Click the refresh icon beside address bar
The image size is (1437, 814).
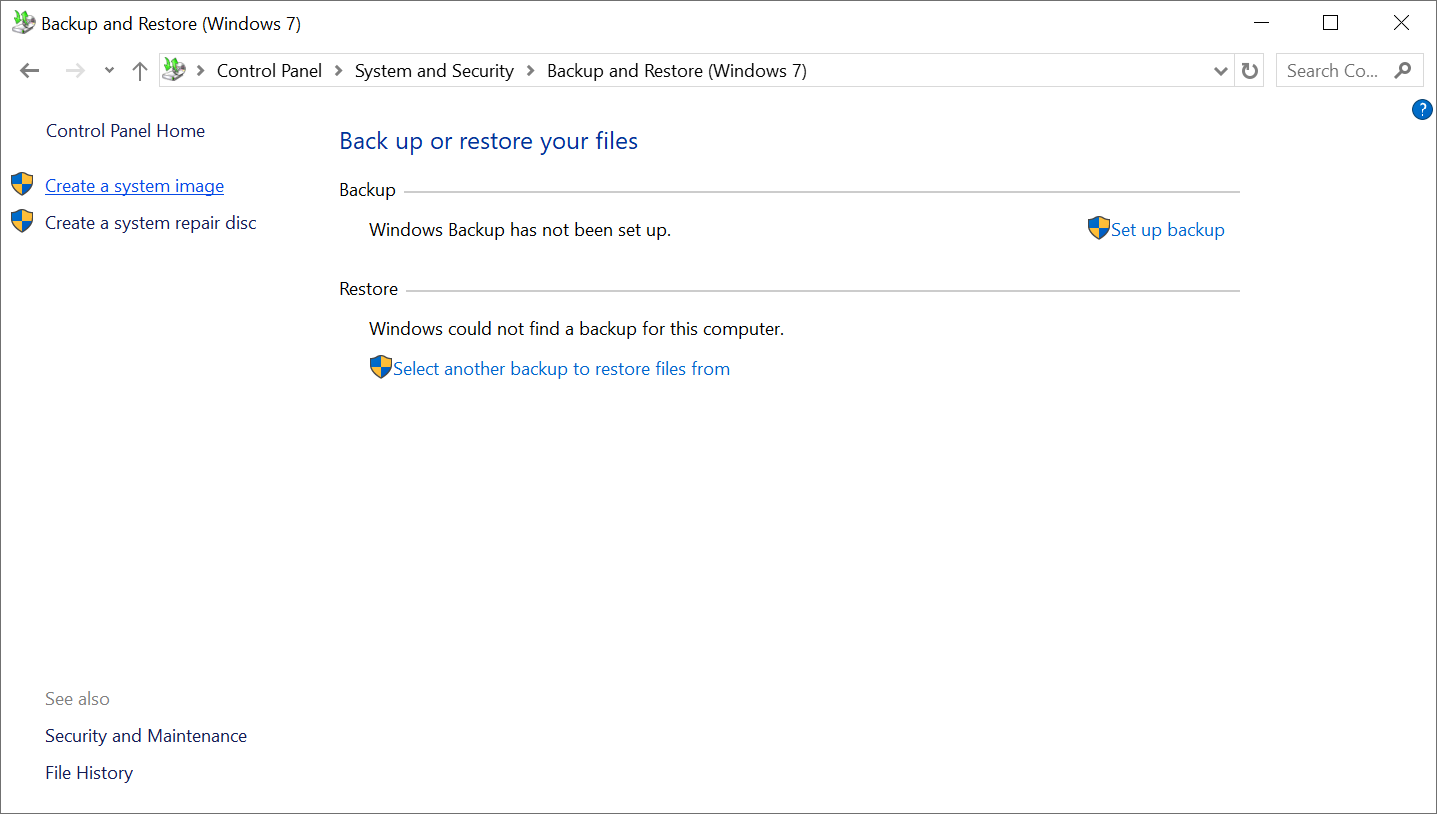[1249, 71]
